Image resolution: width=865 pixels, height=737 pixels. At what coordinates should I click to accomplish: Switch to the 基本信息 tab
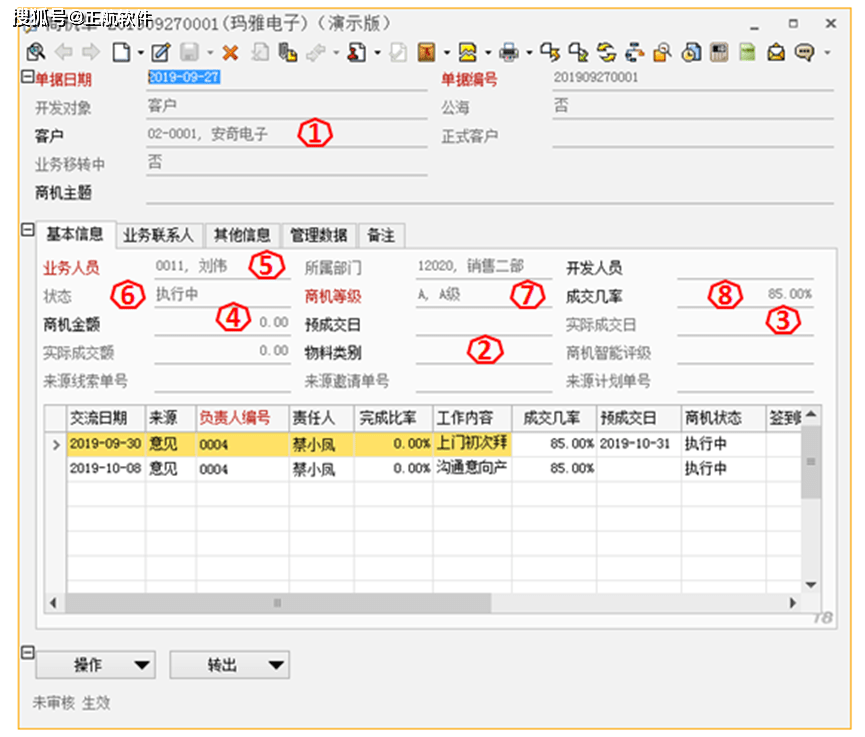[76, 234]
